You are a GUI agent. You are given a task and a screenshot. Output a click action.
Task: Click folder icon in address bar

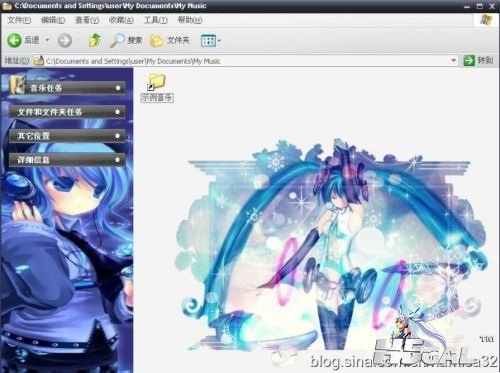39,61
